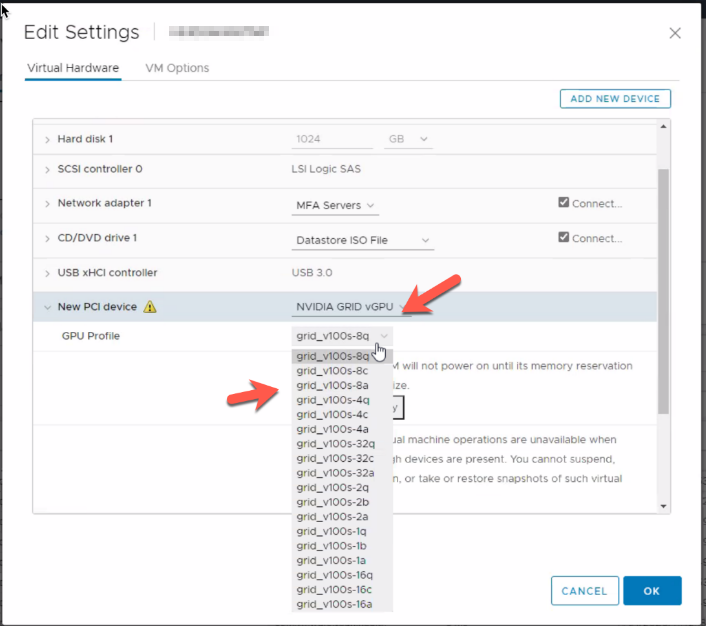Select the grid_v100s-32a profile

click(342, 473)
